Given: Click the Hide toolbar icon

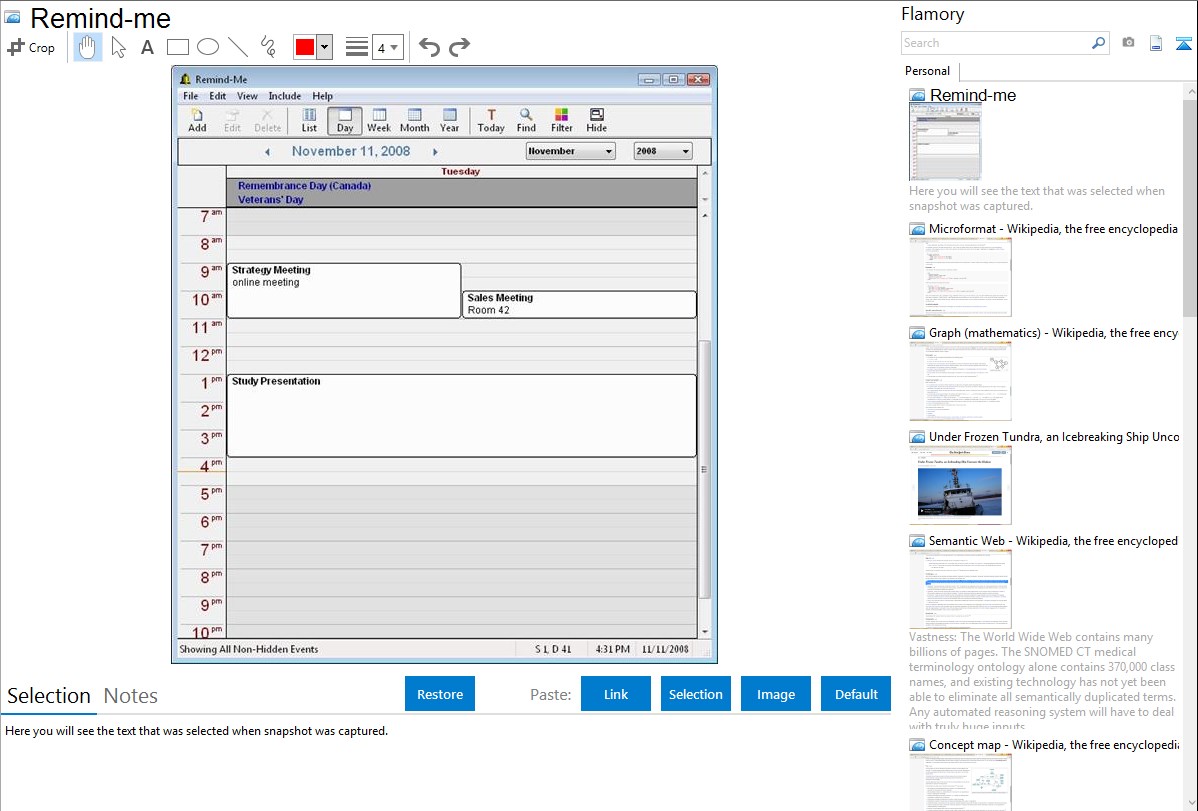Looking at the screenshot, I should (597, 120).
